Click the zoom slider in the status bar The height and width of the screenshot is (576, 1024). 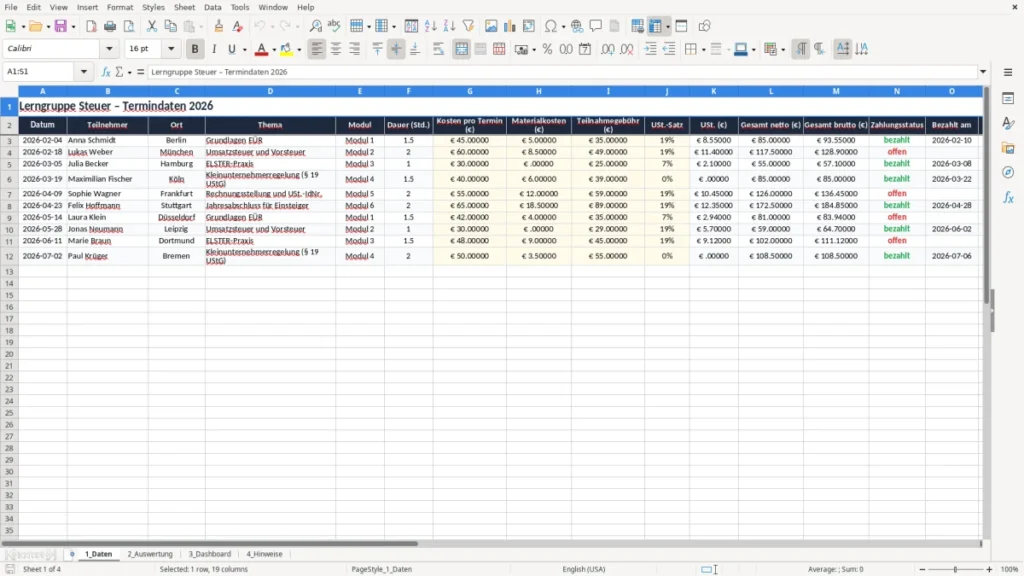pyautogui.click(x=955, y=569)
